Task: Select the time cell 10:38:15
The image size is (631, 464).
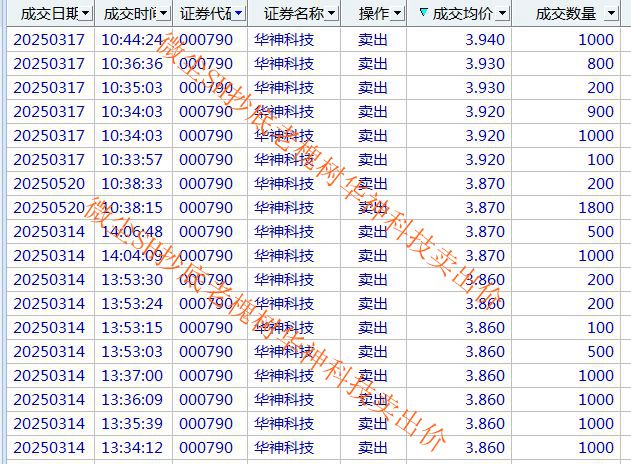Action: point(132,208)
